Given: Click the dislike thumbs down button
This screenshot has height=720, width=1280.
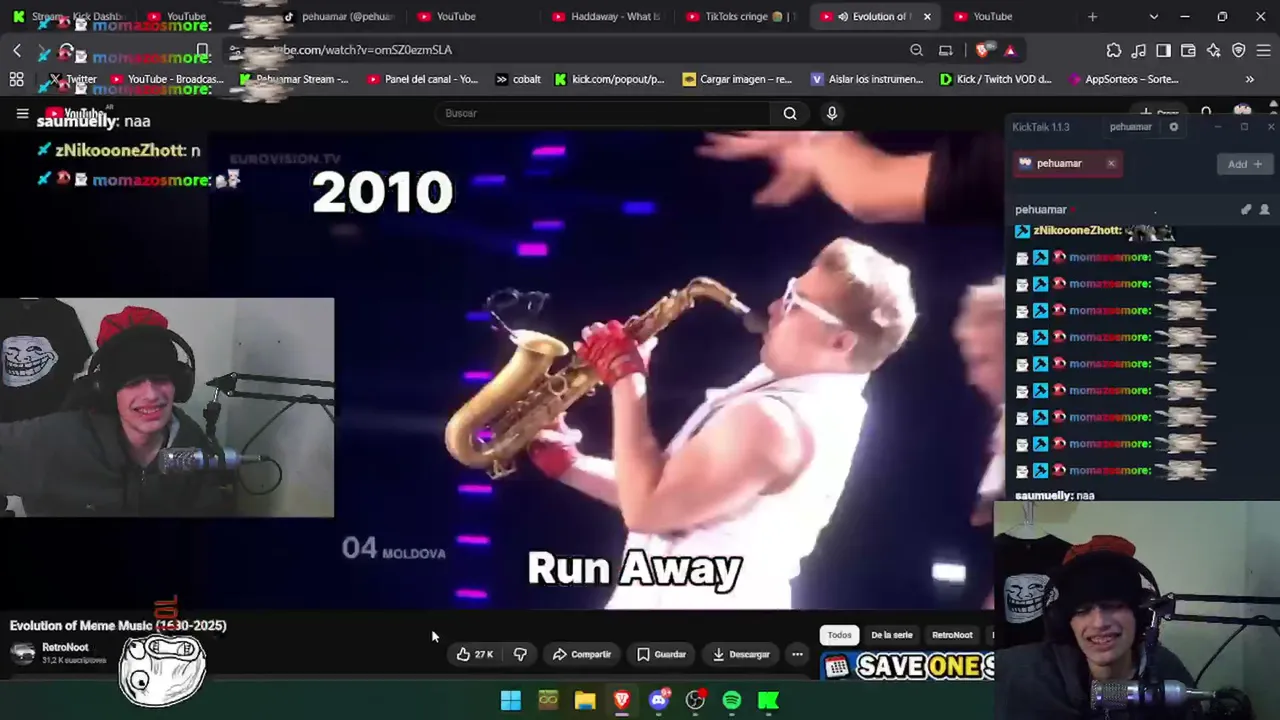Looking at the screenshot, I should point(520,654).
